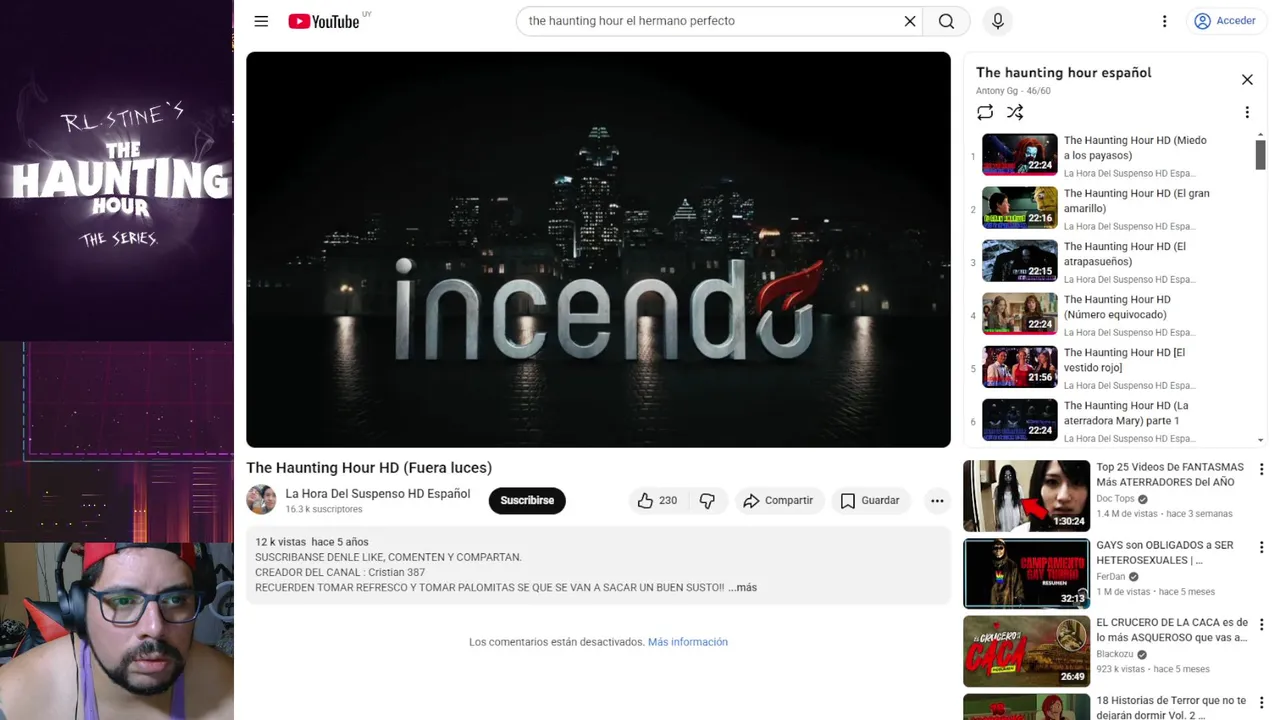Open Doc Tops channel name

click(x=1115, y=499)
